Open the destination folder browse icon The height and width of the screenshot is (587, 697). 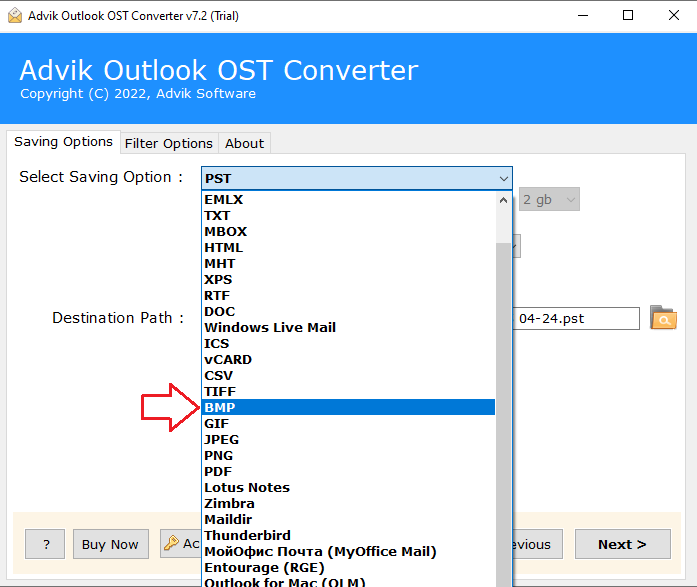pos(663,318)
